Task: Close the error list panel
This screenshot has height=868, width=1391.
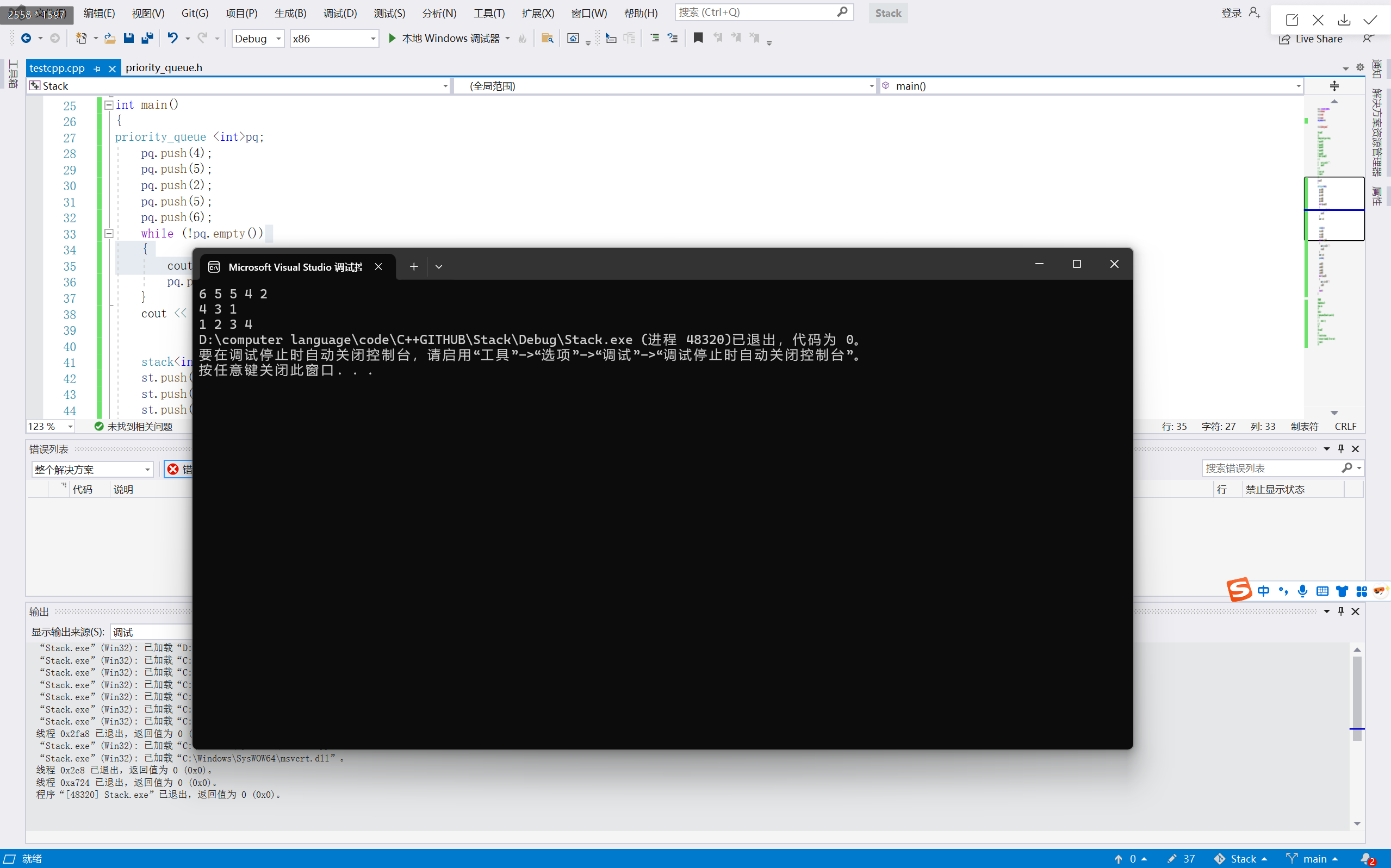Action: pyautogui.click(x=1356, y=448)
